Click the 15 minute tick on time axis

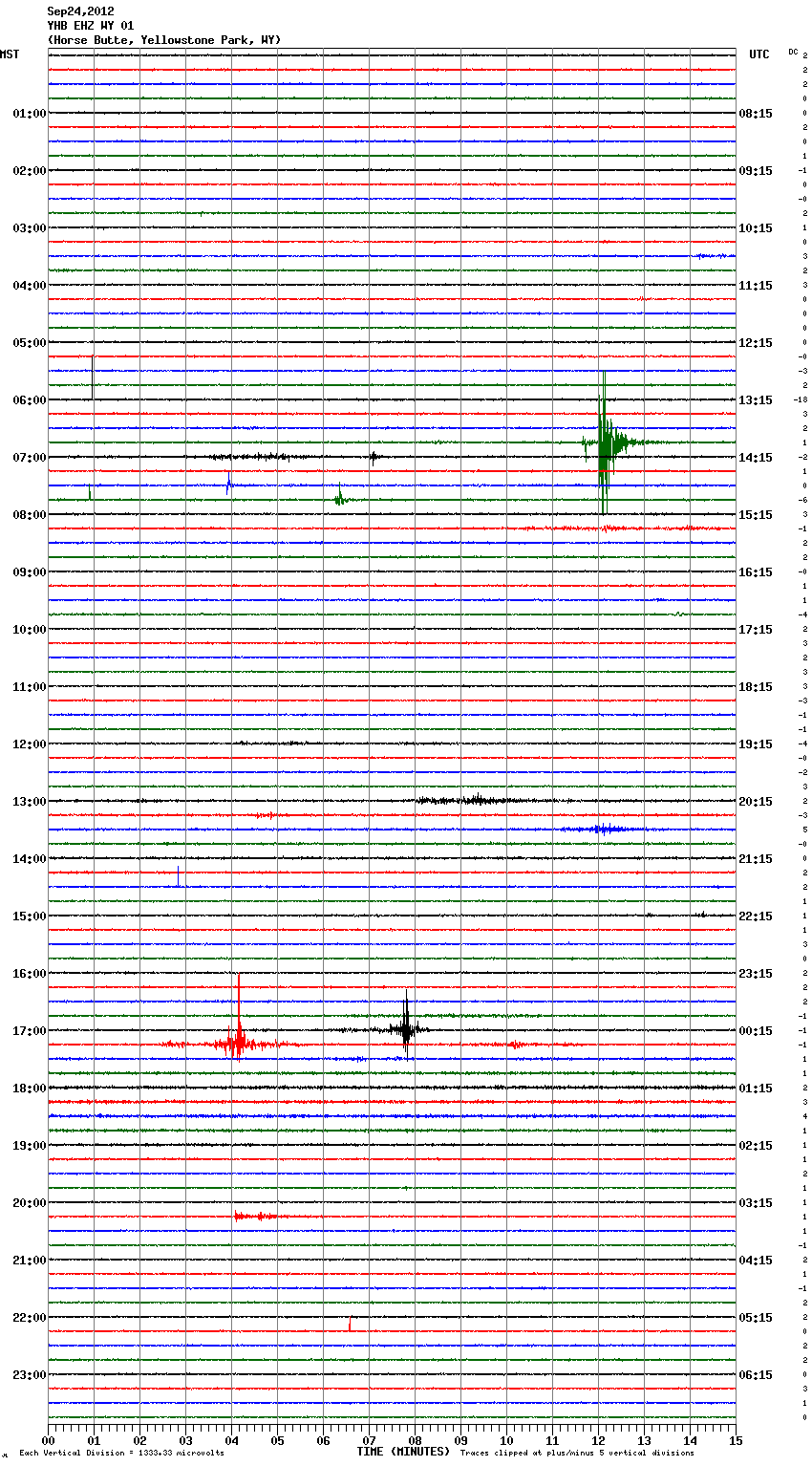736,1441
